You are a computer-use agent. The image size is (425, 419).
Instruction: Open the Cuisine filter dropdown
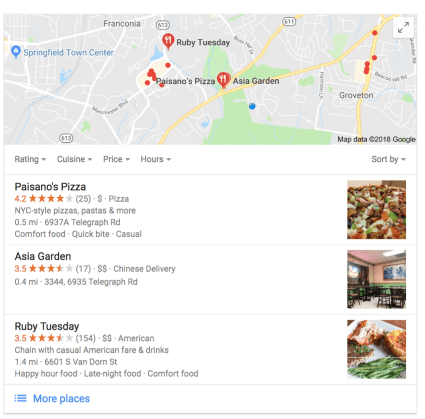tap(75, 159)
